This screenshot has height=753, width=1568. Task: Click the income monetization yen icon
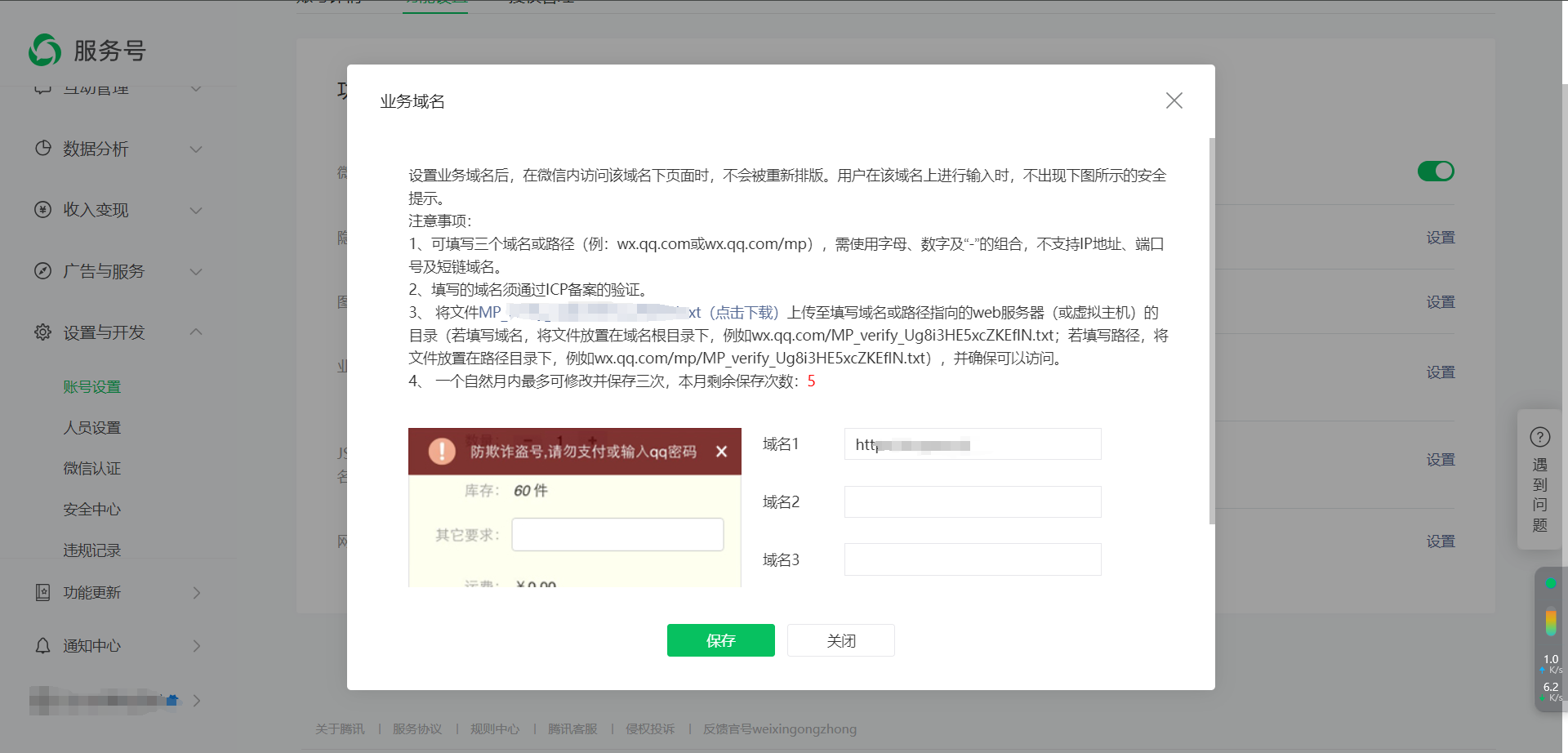(x=43, y=210)
